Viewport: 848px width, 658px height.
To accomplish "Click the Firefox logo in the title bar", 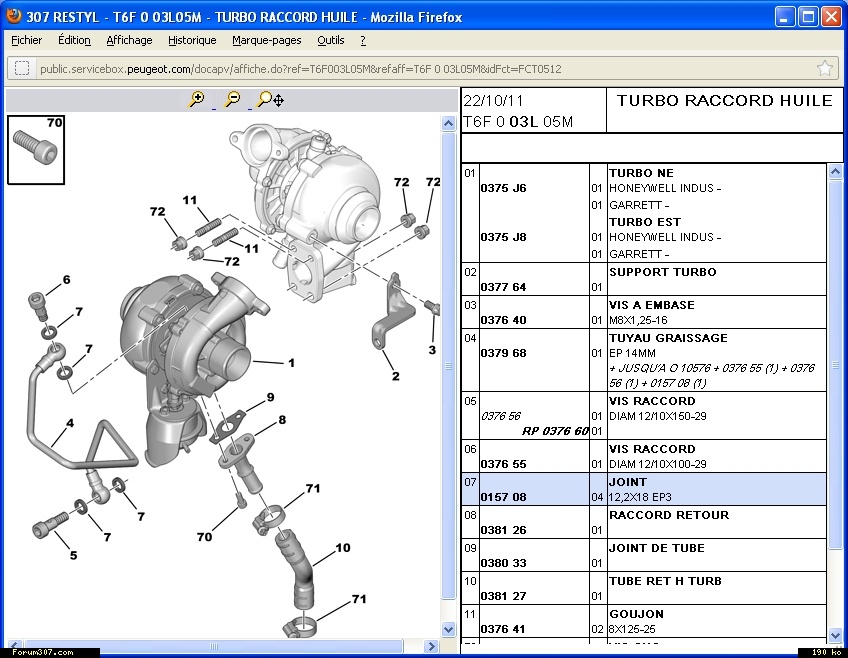I will [x=13, y=17].
